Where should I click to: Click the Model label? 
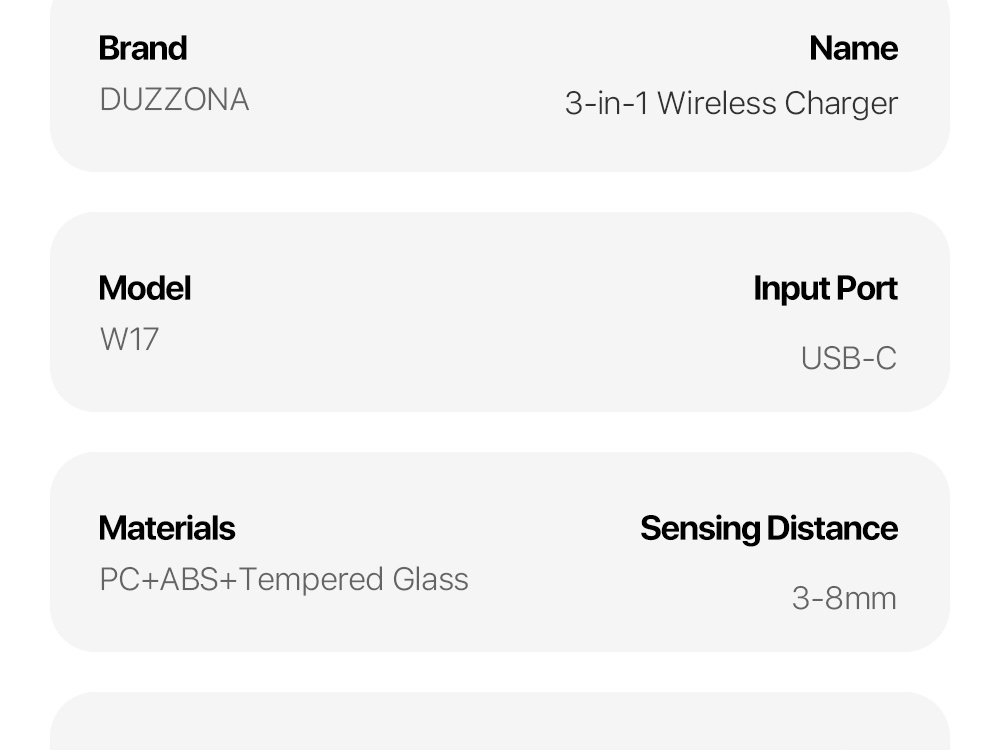click(x=145, y=288)
